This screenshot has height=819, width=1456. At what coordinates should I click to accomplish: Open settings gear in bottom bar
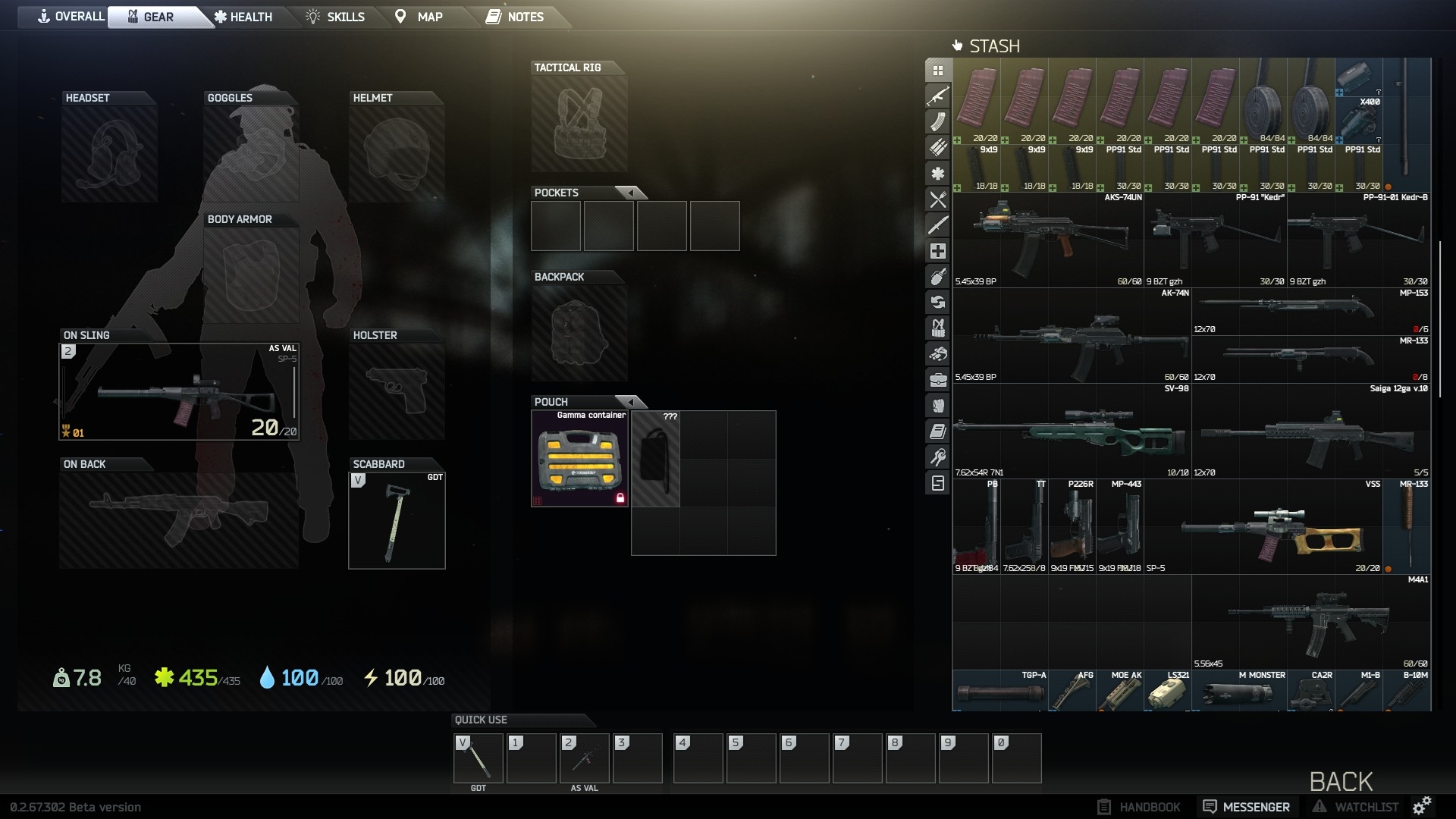[x=1422, y=805]
